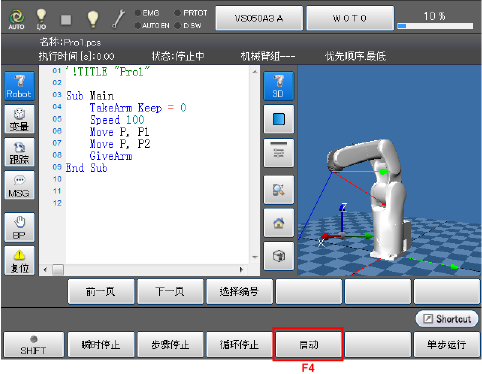This screenshot has height=374, width=482.
Task: Select code line 'Speed 100'
Action: 117,120
